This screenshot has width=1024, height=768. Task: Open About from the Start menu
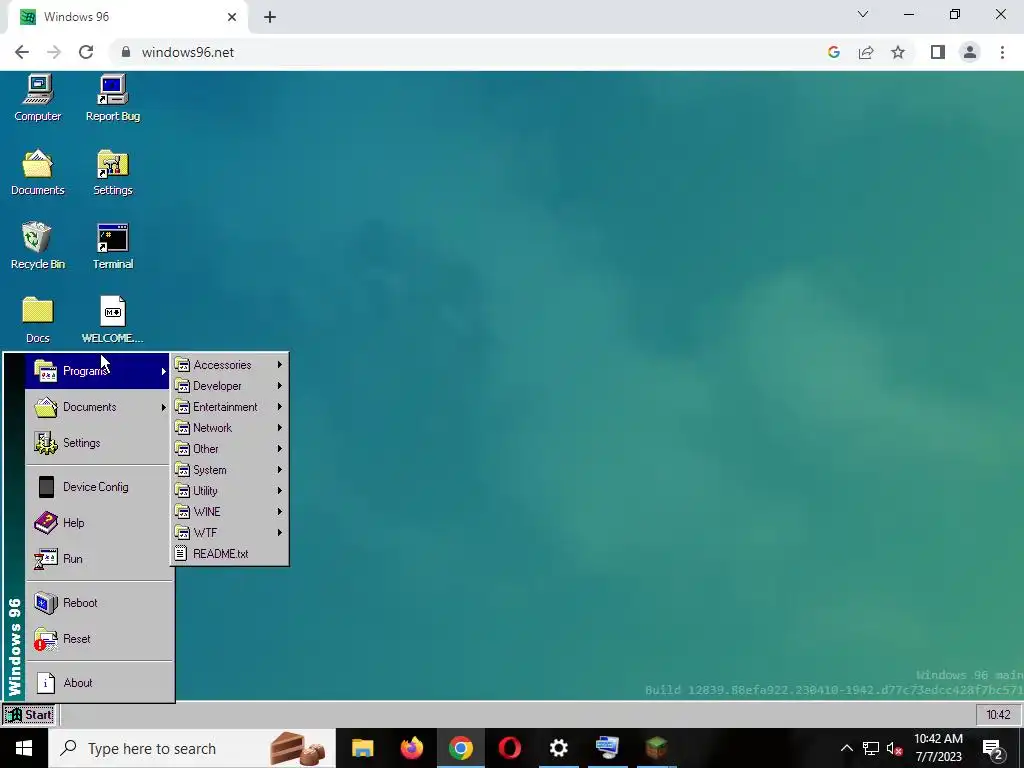coord(97,682)
